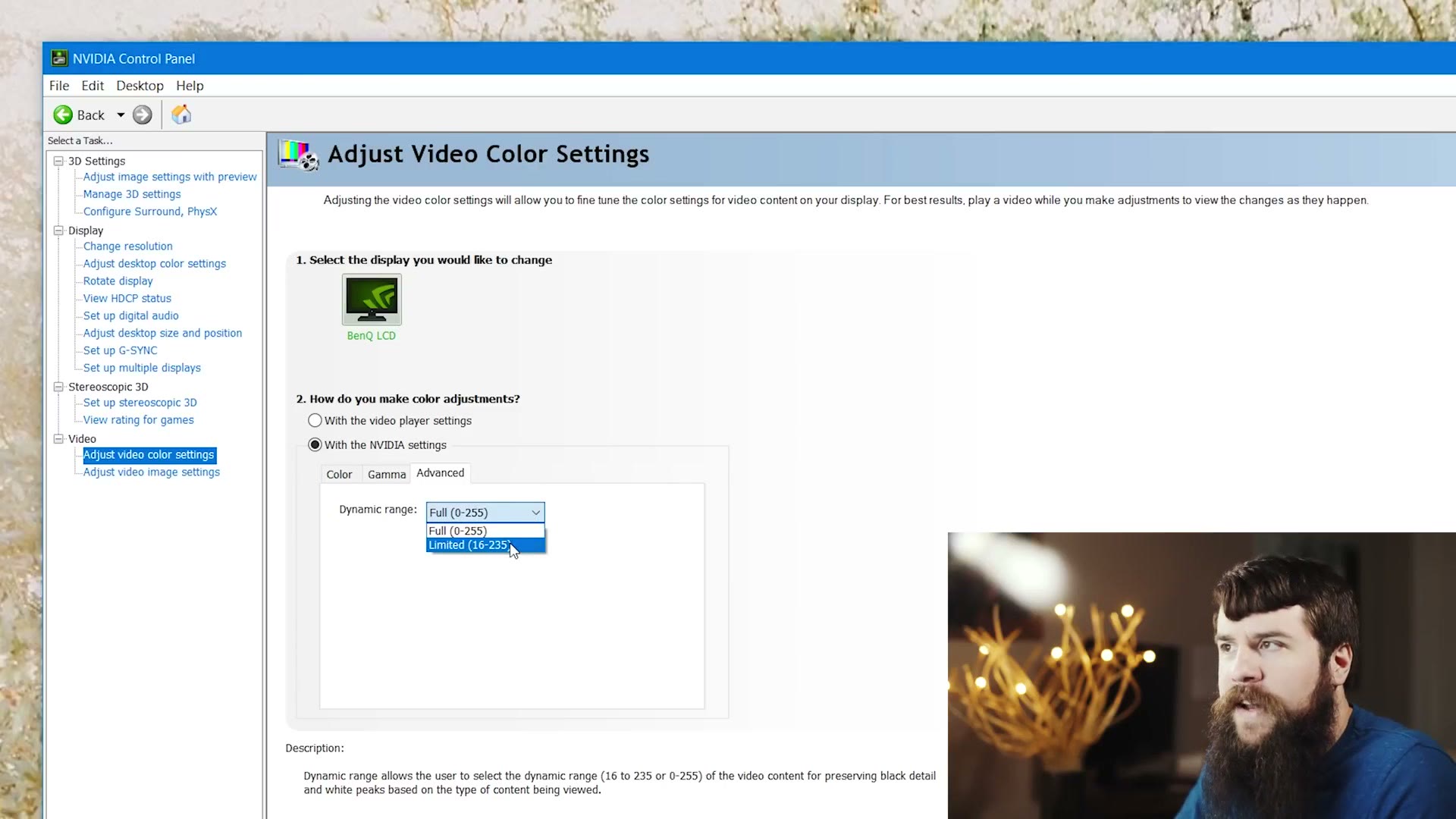This screenshot has height=819, width=1456.
Task: Switch to the Gamma tab
Action: pyautogui.click(x=387, y=474)
